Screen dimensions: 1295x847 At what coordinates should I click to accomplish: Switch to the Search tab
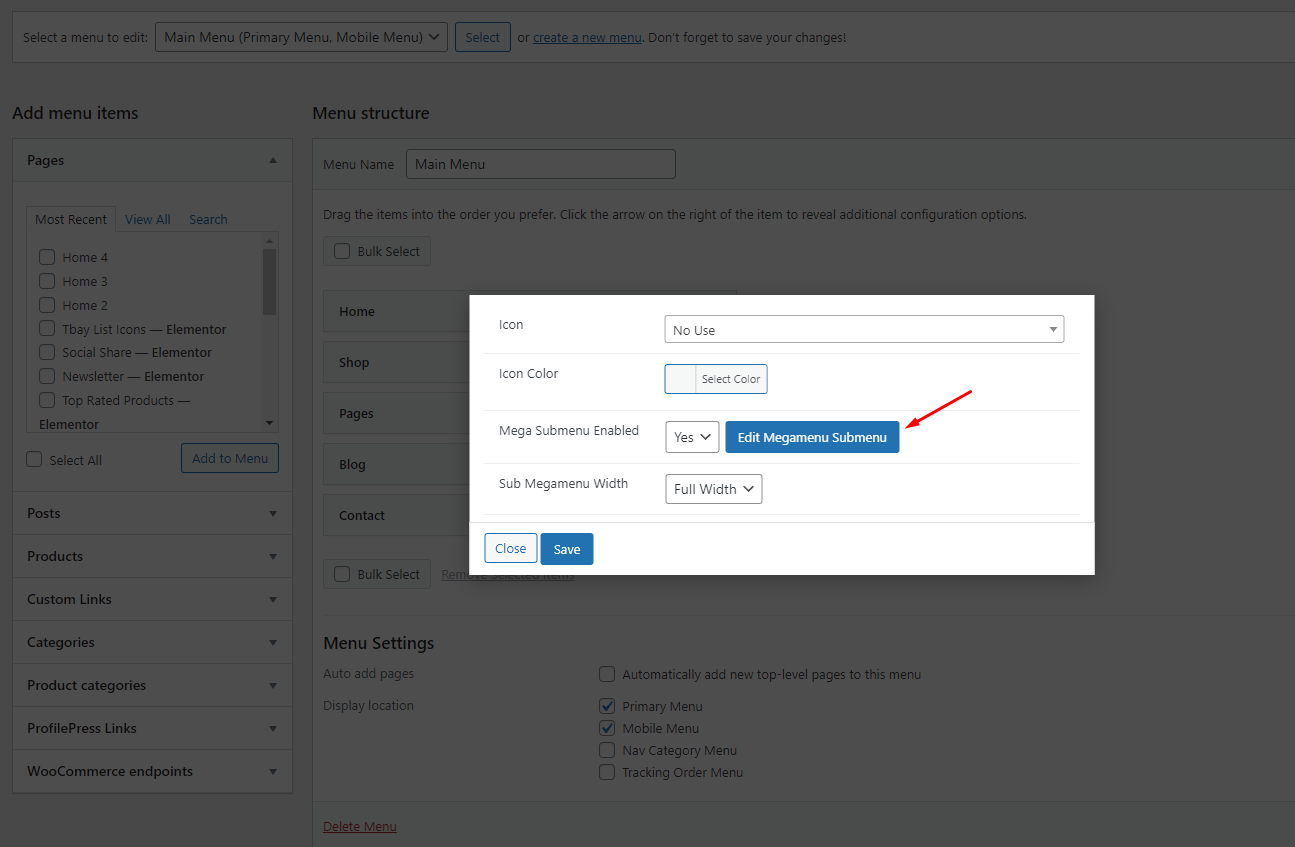(208, 219)
